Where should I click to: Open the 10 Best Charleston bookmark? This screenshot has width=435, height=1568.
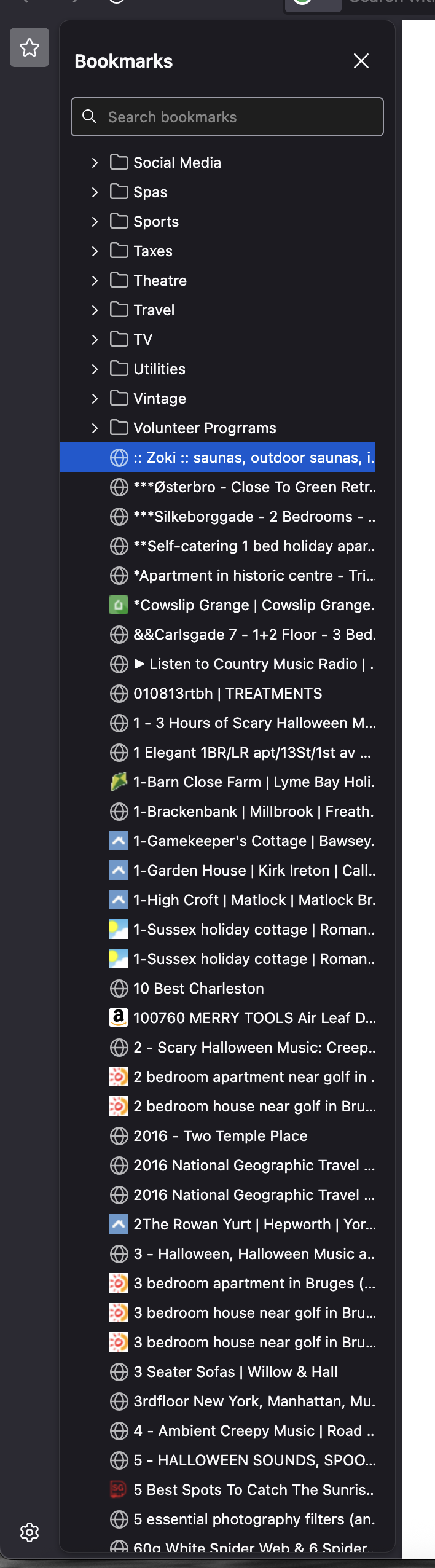coord(198,989)
